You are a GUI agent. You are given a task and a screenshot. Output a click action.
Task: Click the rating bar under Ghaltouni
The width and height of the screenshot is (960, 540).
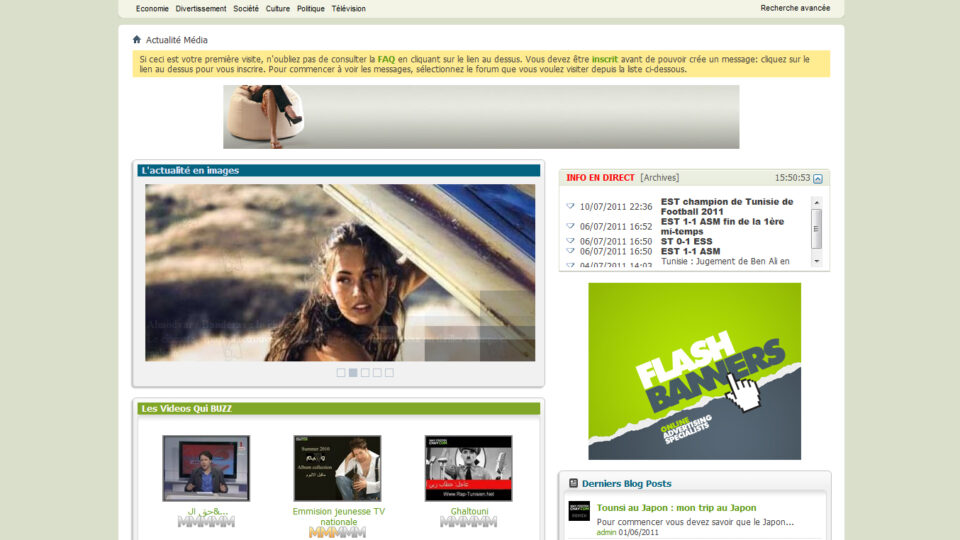click(468, 522)
